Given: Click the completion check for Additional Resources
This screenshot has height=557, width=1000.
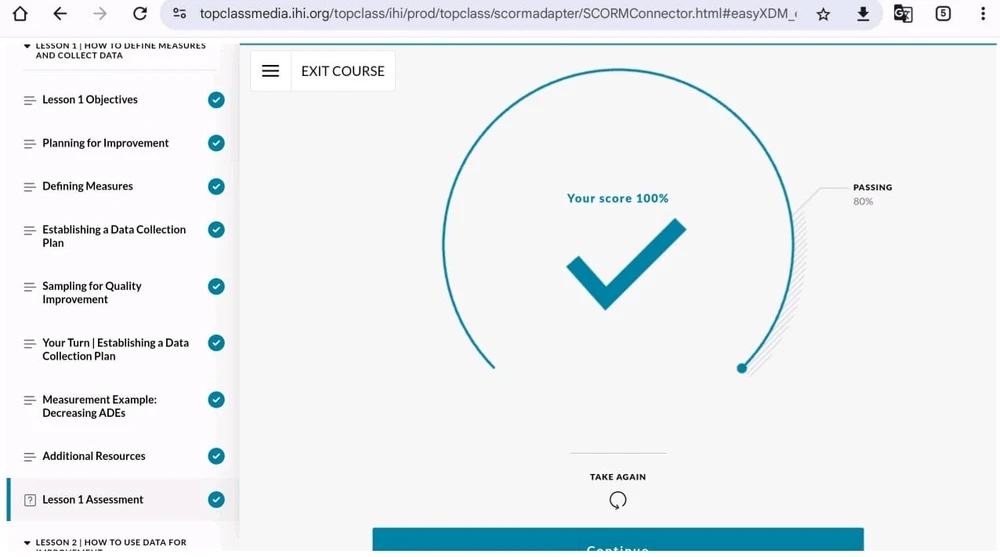Looking at the screenshot, I should click(216, 456).
